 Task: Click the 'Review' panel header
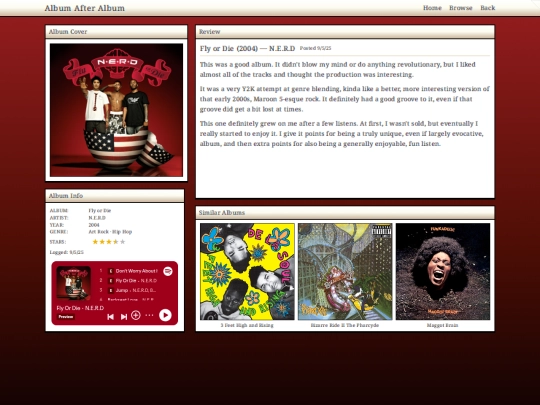[345, 32]
